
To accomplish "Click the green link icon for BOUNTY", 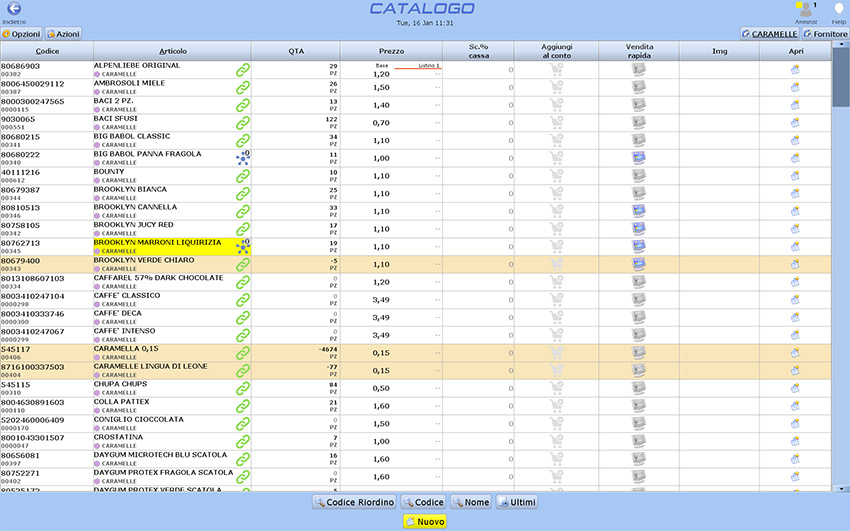I will click(x=242, y=176).
